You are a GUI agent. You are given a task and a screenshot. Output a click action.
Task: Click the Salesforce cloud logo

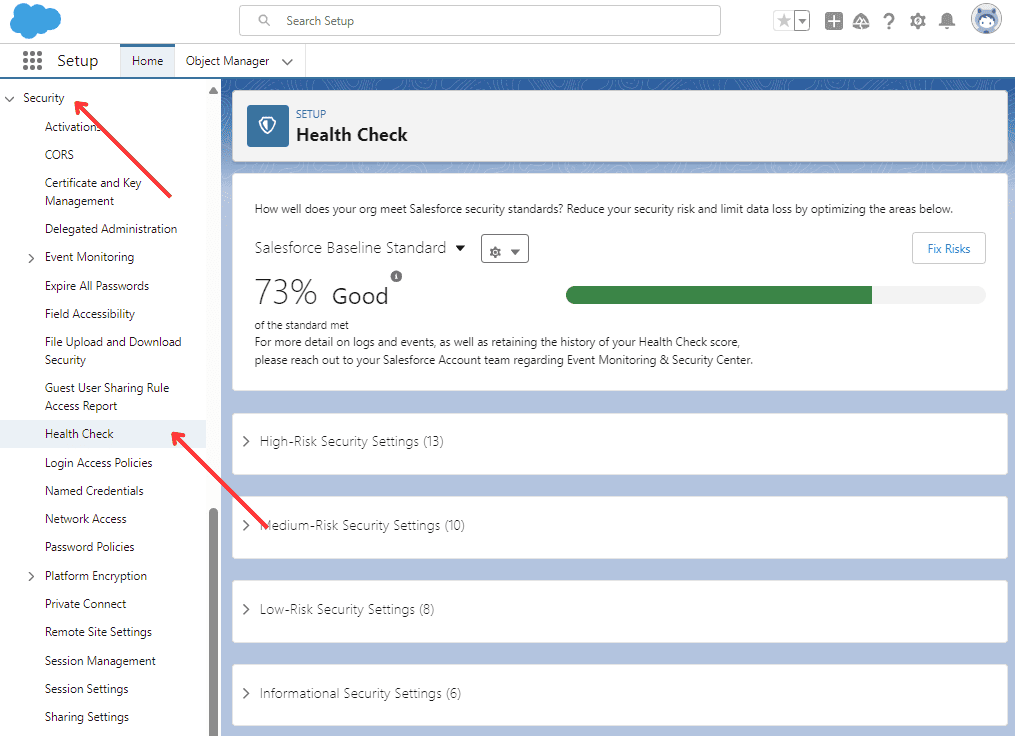tap(35, 20)
